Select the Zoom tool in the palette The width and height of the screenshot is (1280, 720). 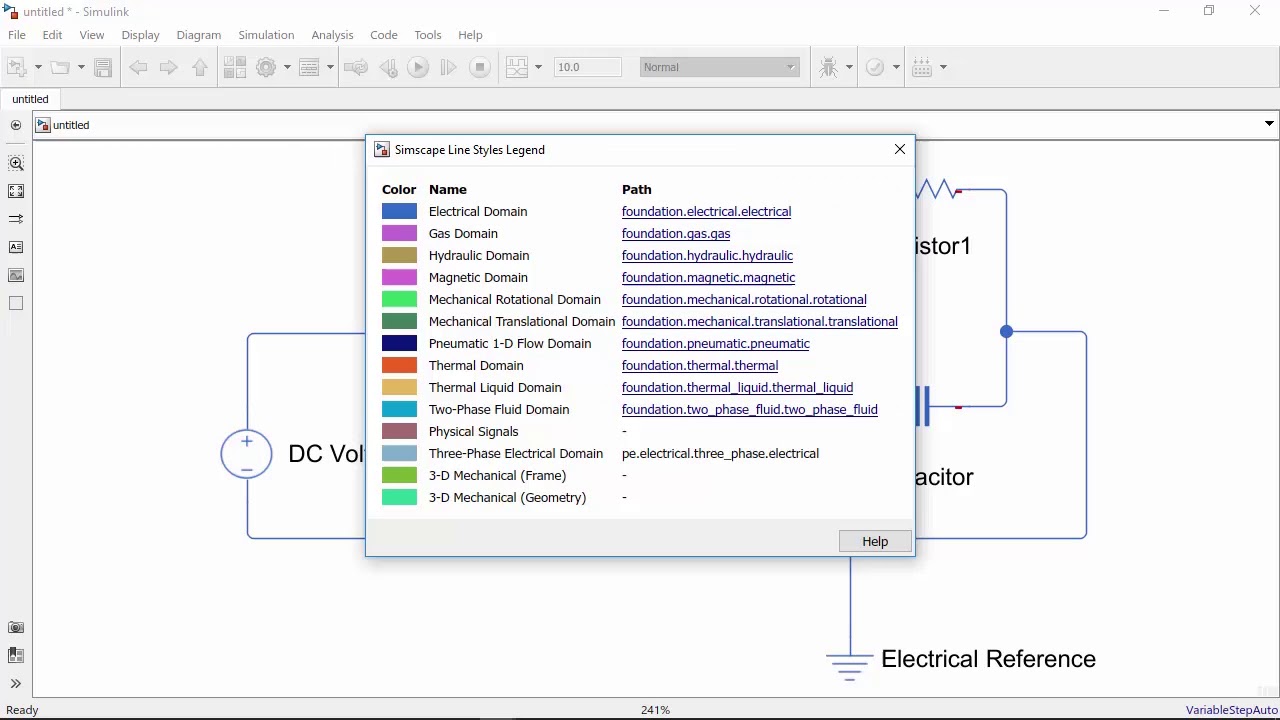coord(16,163)
